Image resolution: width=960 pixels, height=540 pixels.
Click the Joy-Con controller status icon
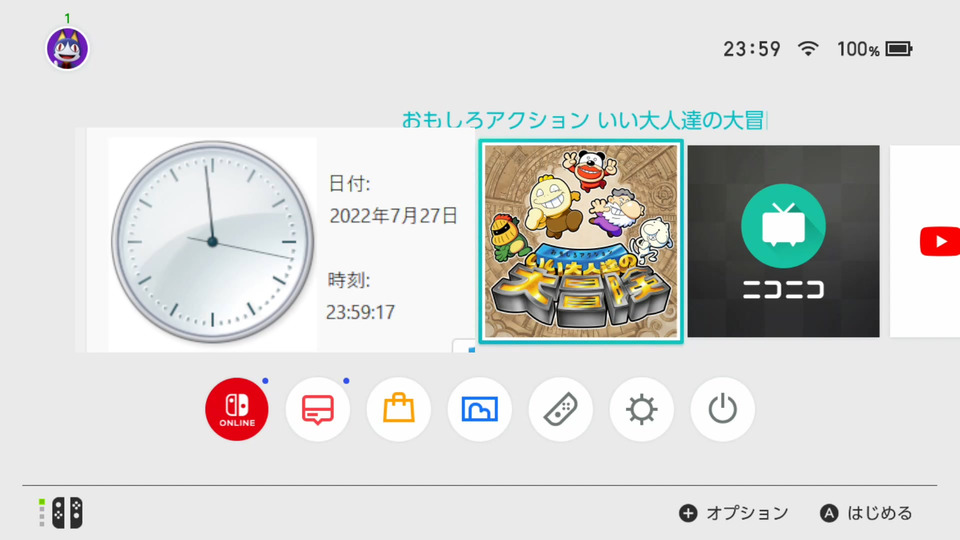point(61,512)
